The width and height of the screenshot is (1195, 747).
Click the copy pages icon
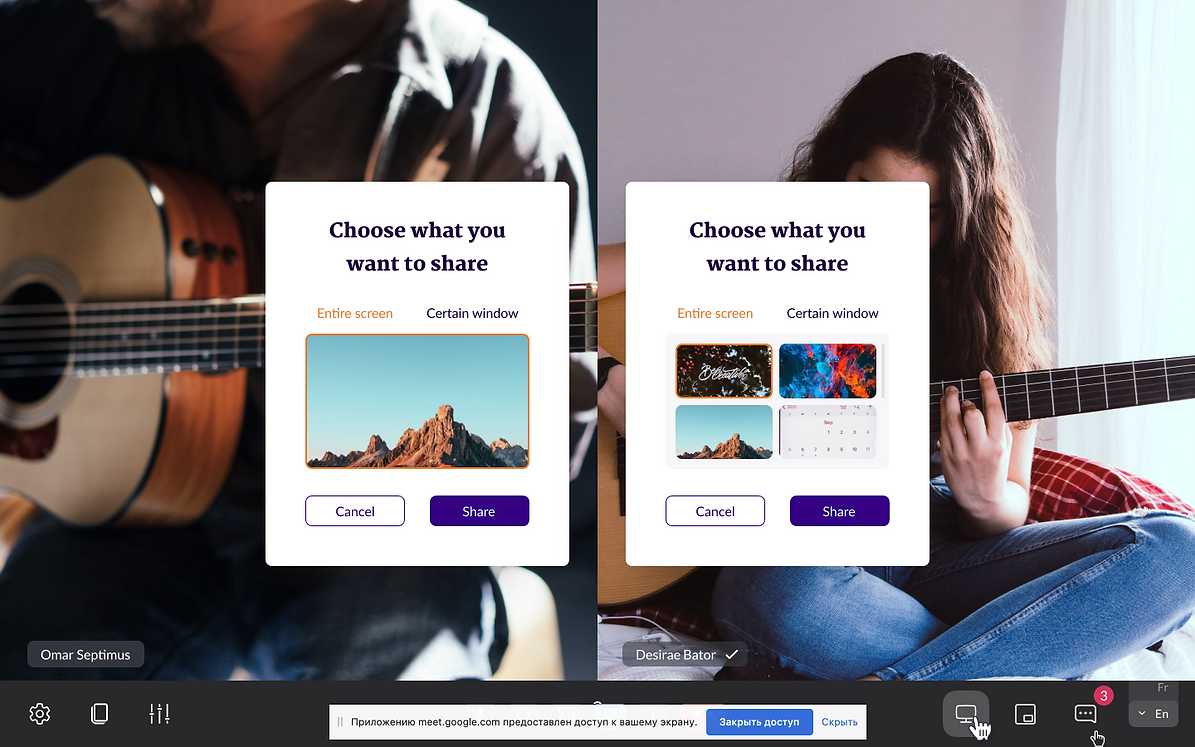tap(100, 713)
